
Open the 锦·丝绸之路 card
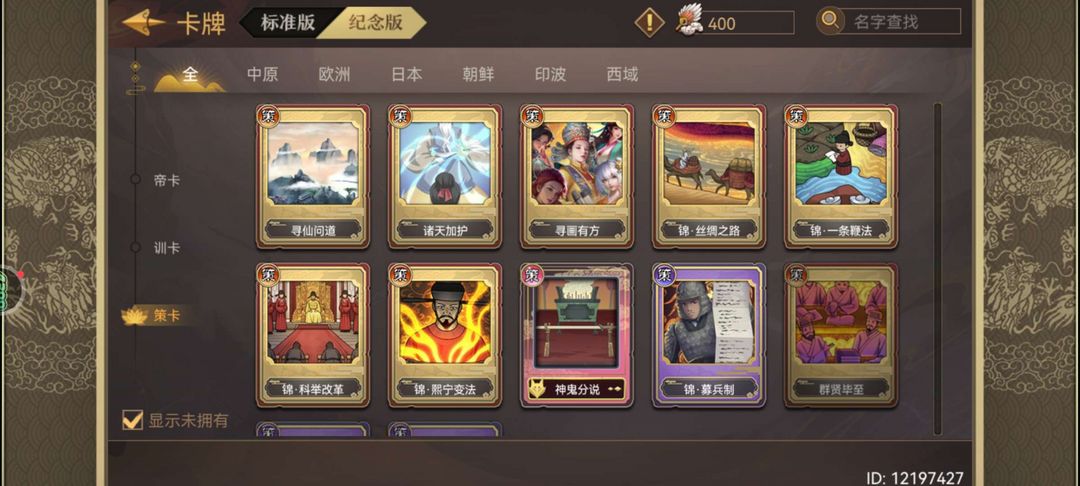coord(709,176)
